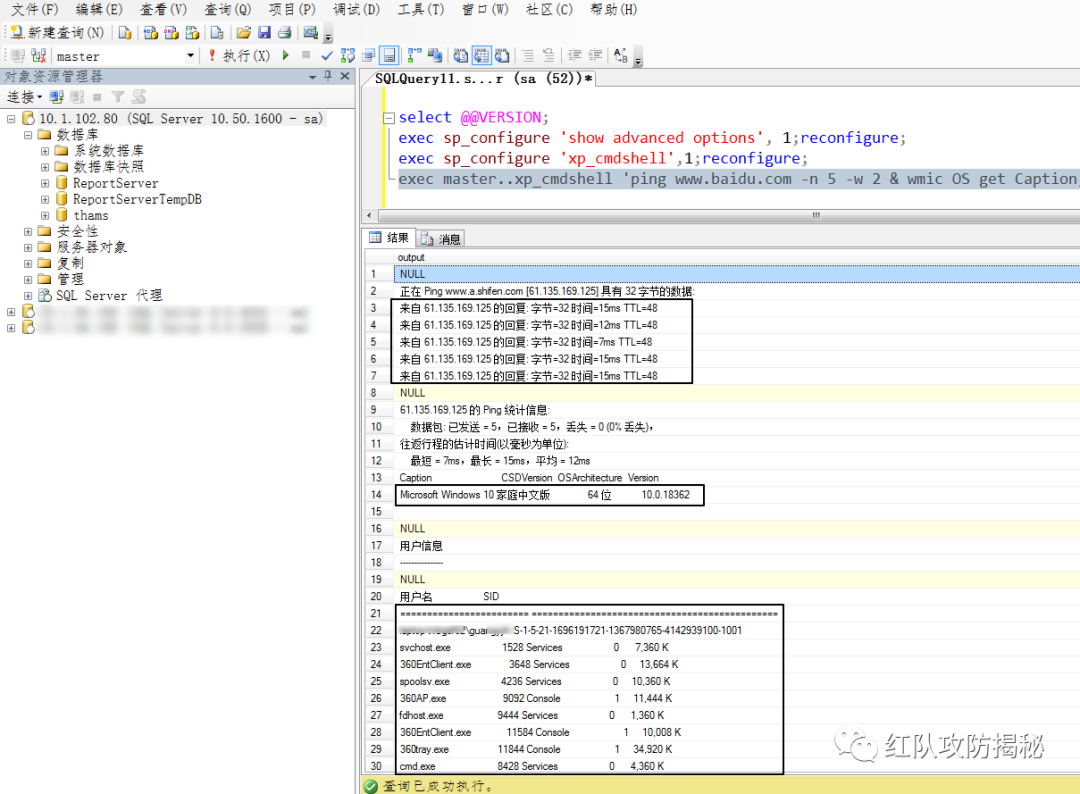The image size is (1080, 794).
Task: Select Results to Grid output mode
Action: click(x=481, y=56)
